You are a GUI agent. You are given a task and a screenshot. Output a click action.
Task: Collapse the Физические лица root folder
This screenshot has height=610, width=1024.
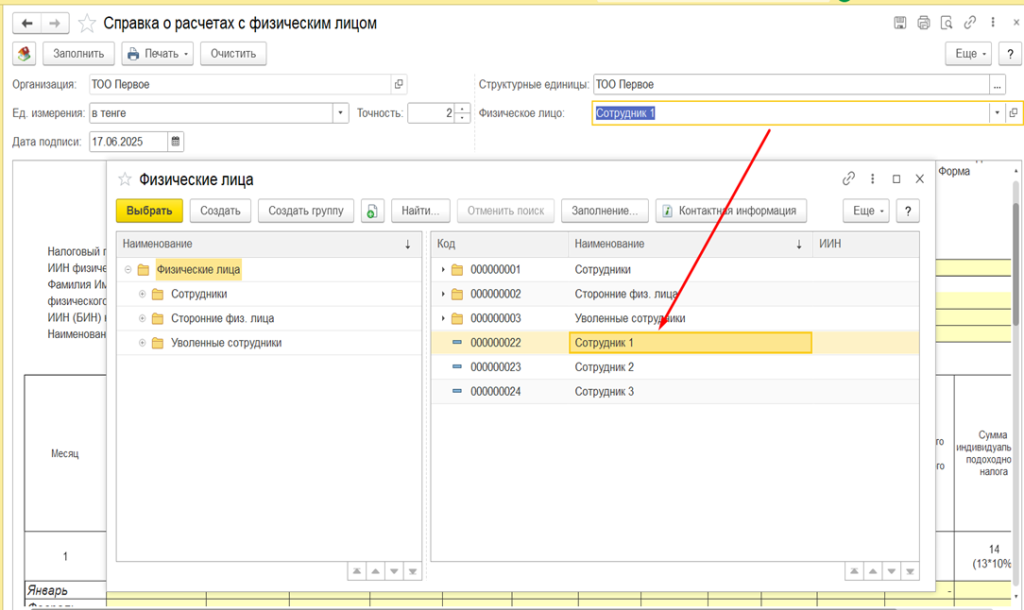point(128,269)
